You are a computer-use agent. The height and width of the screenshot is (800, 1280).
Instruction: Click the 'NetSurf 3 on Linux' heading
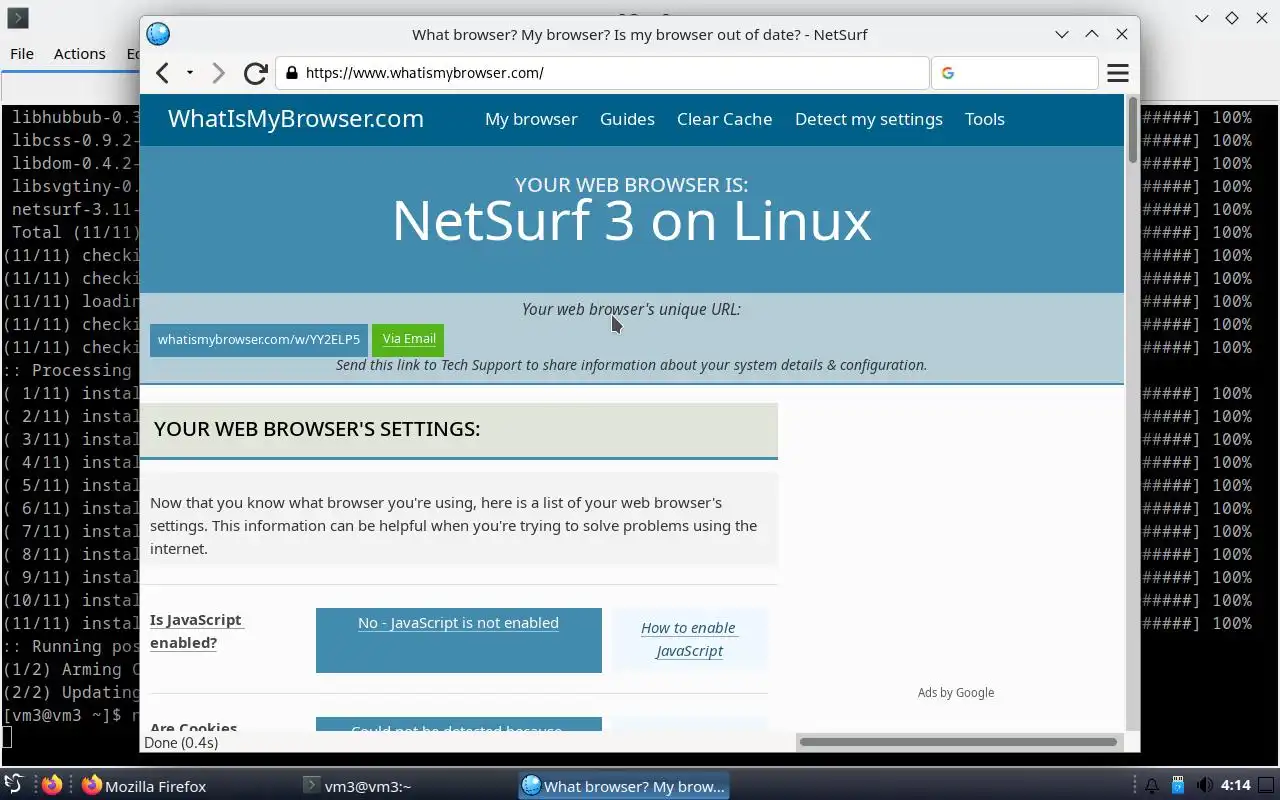click(631, 221)
